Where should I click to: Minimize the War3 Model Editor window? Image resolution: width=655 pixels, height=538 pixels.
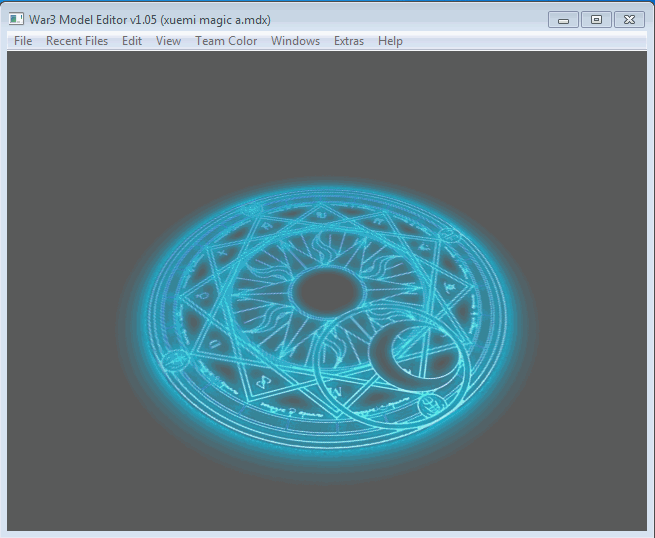pyautogui.click(x=563, y=20)
